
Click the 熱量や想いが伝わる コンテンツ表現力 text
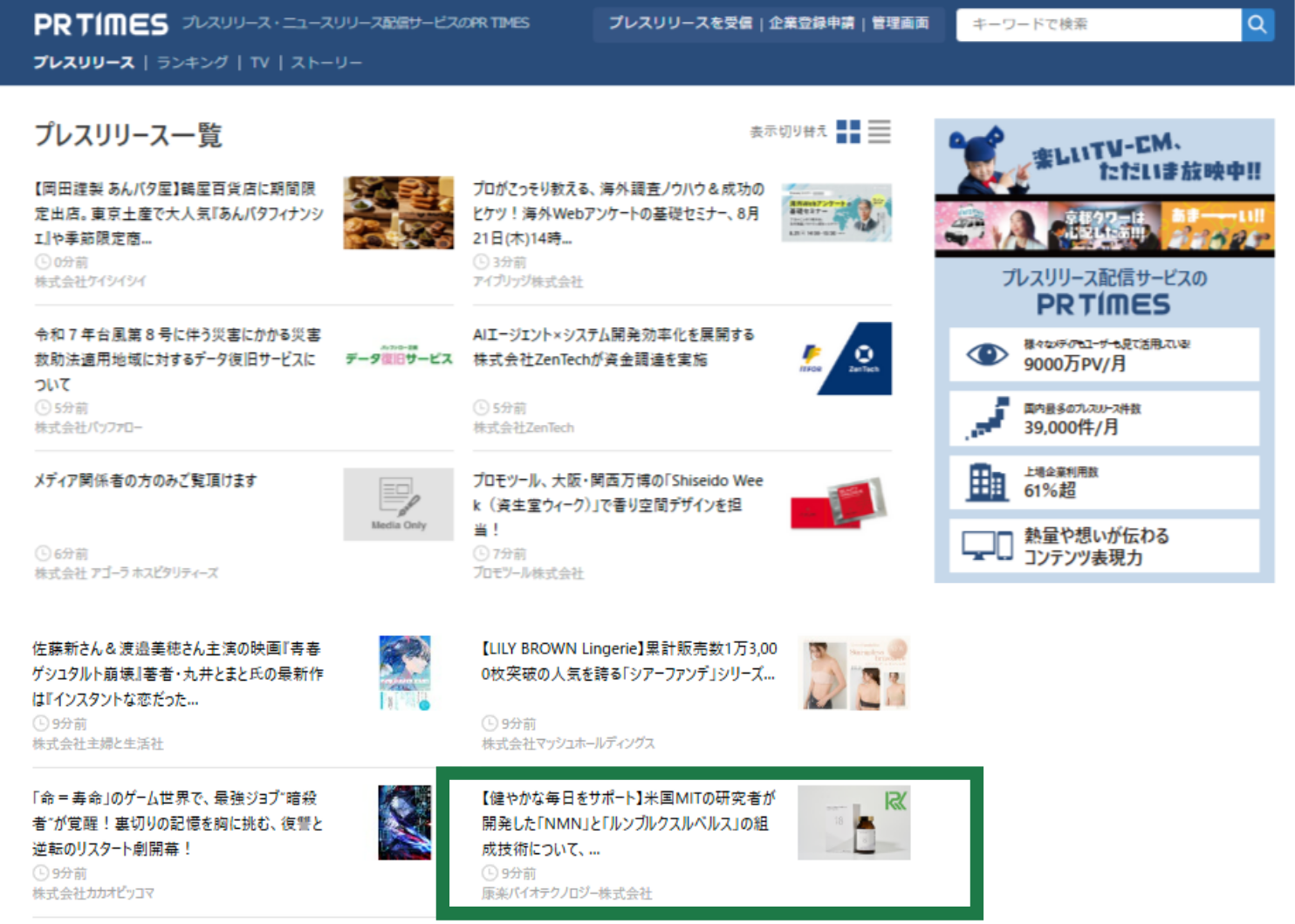tap(1096, 546)
